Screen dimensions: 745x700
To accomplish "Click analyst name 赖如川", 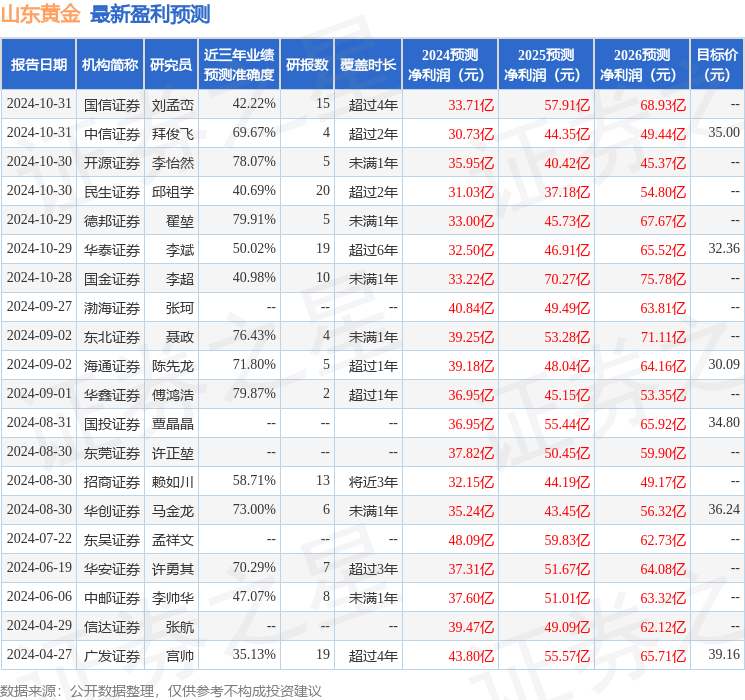I will [173, 482].
